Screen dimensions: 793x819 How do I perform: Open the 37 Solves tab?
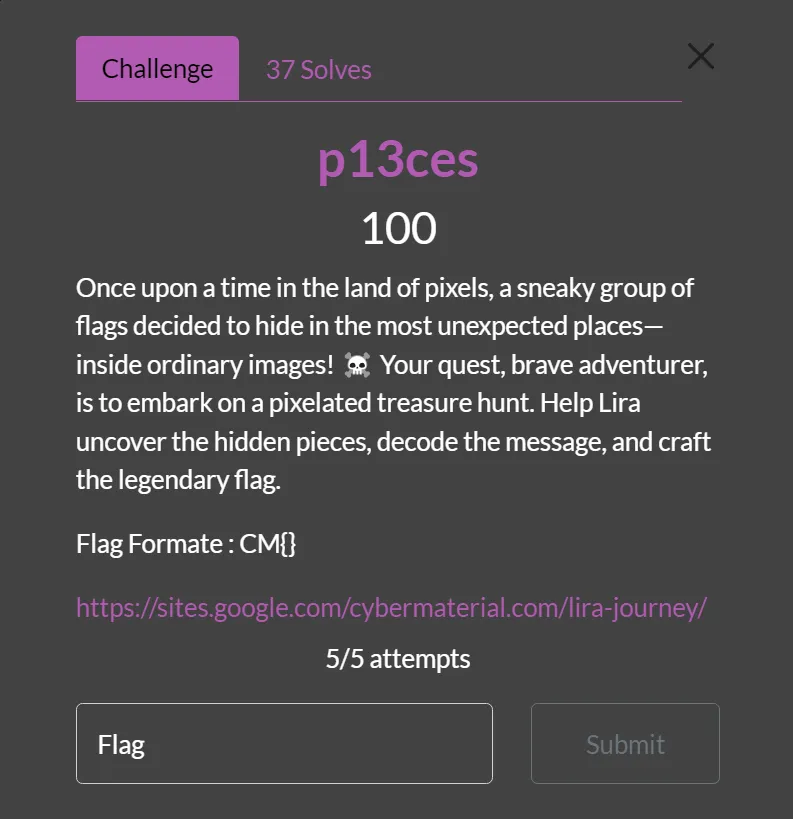coord(318,70)
